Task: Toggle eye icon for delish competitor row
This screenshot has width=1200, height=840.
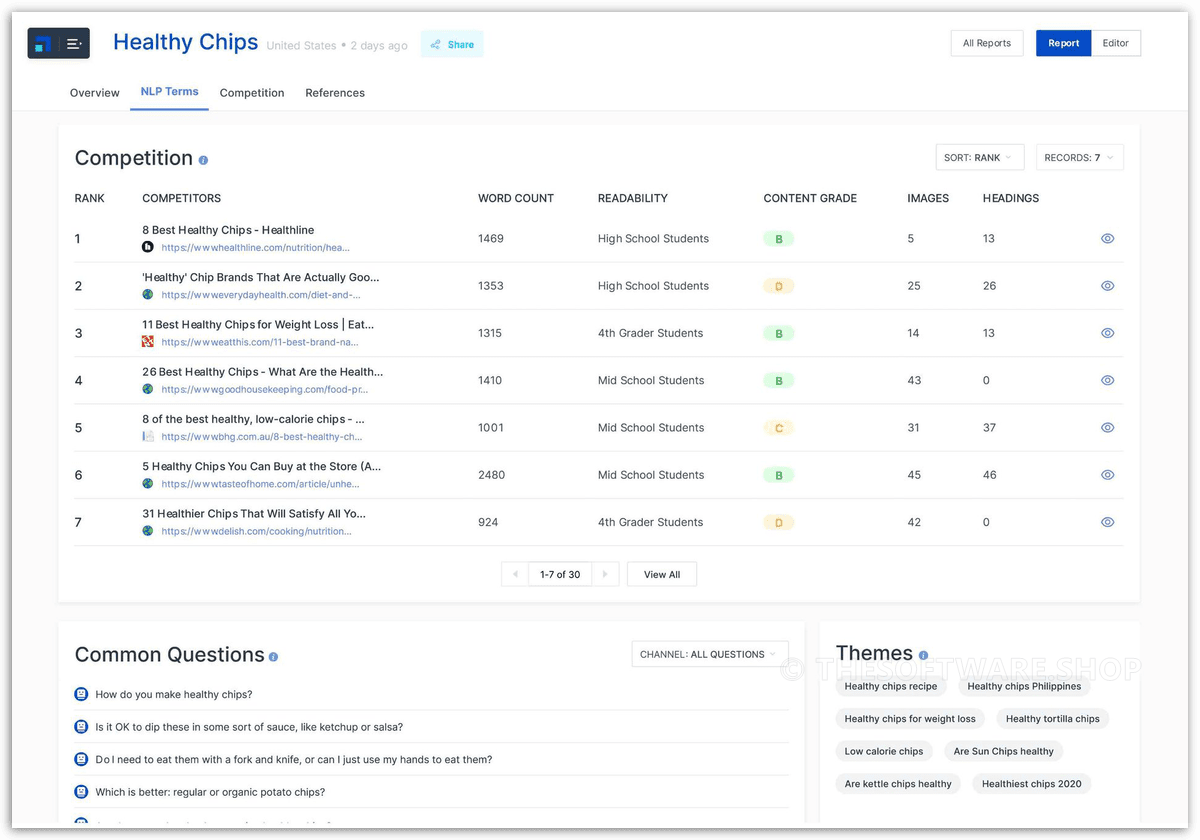Action: pyautogui.click(x=1107, y=522)
